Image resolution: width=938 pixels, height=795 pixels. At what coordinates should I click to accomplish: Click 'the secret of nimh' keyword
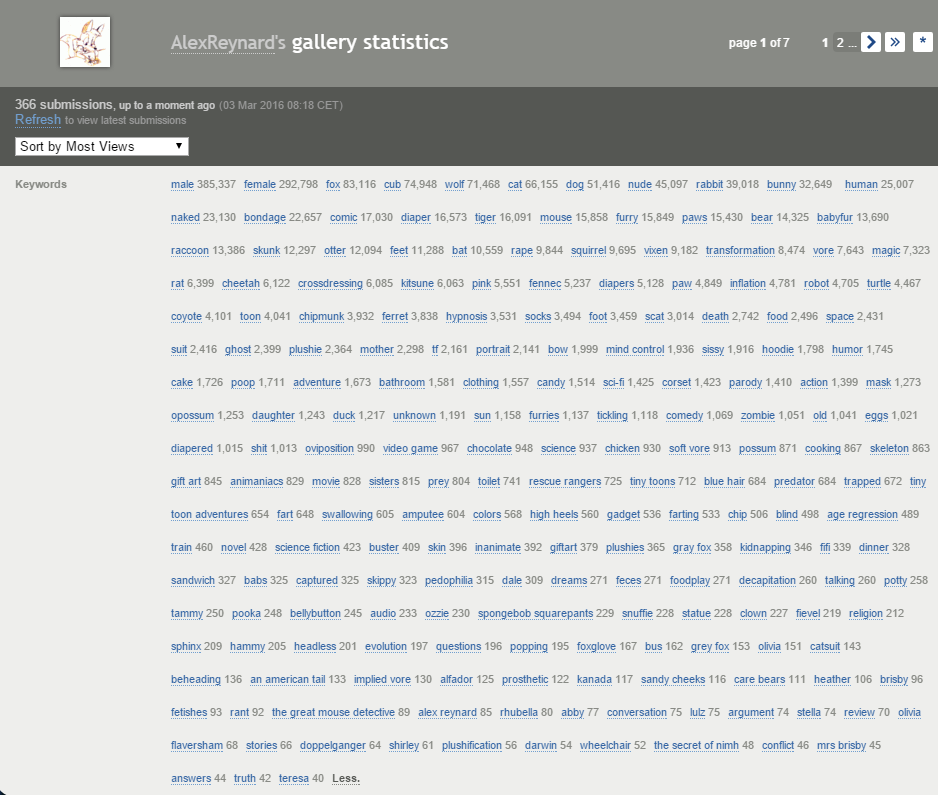(696, 745)
